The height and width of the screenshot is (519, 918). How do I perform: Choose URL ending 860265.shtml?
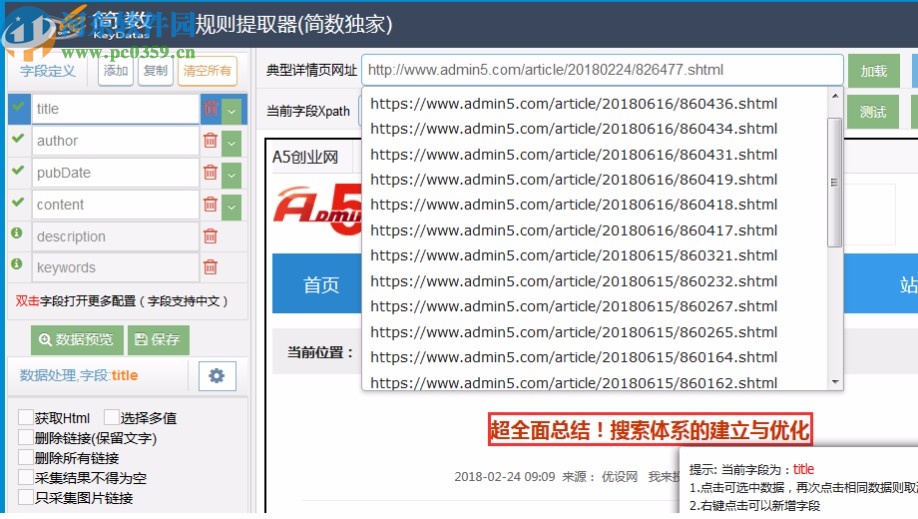pyautogui.click(x=574, y=332)
